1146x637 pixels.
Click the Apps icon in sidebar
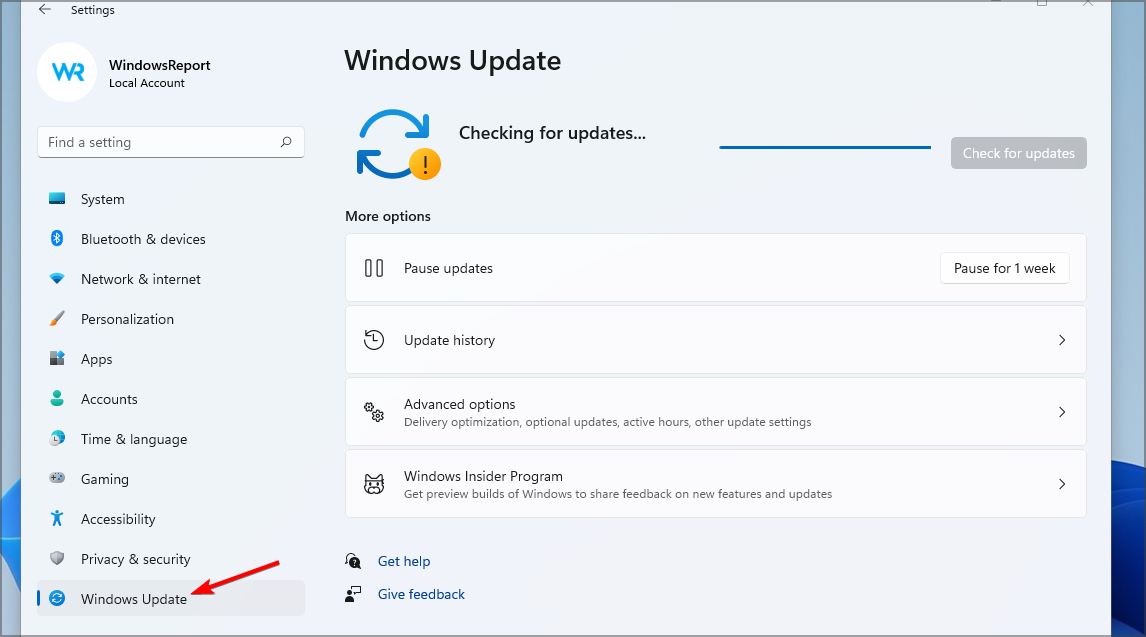[x=57, y=358]
